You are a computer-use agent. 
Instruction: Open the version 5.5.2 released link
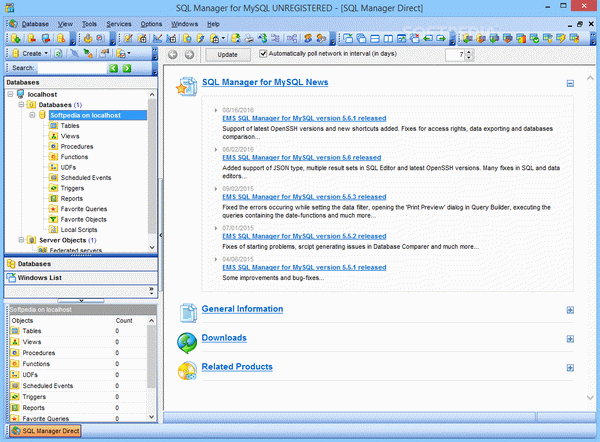(x=304, y=236)
